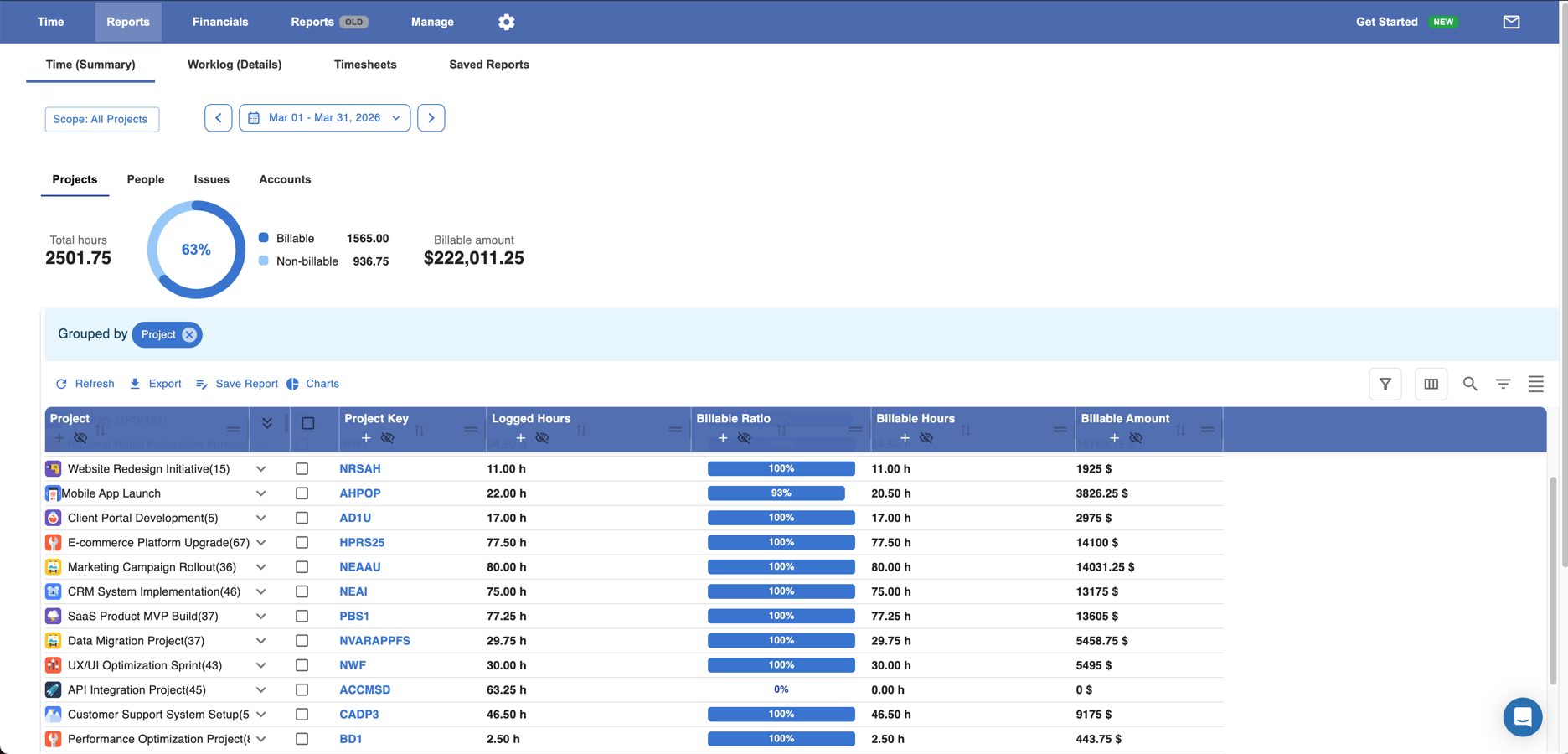Open the column chooser icon
The height and width of the screenshot is (754, 1568).
[1431, 384]
